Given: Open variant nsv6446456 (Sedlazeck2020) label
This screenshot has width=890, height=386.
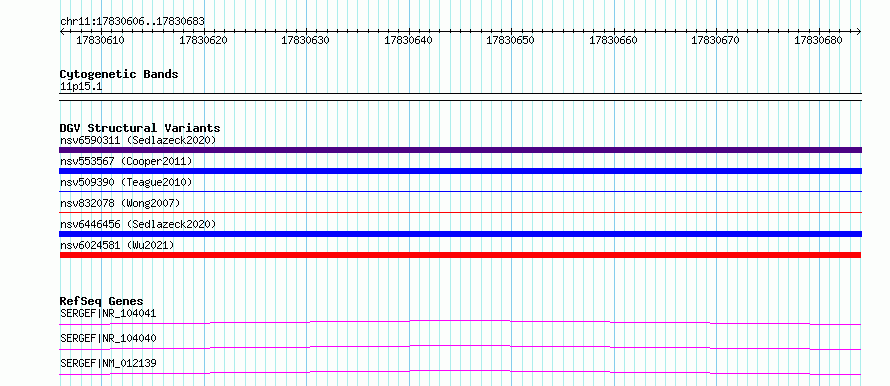Looking at the screenshot, I should pyautogui.click(x=138, y=224).
